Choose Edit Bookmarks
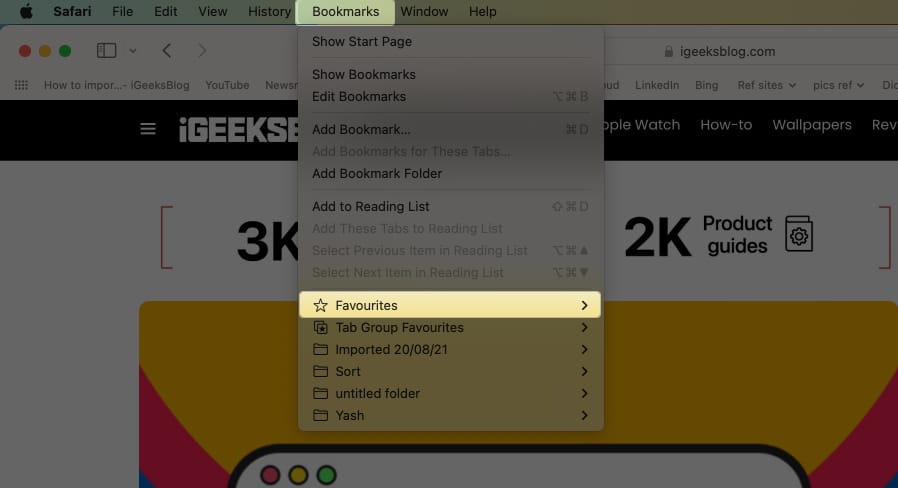 click(451, 96)
